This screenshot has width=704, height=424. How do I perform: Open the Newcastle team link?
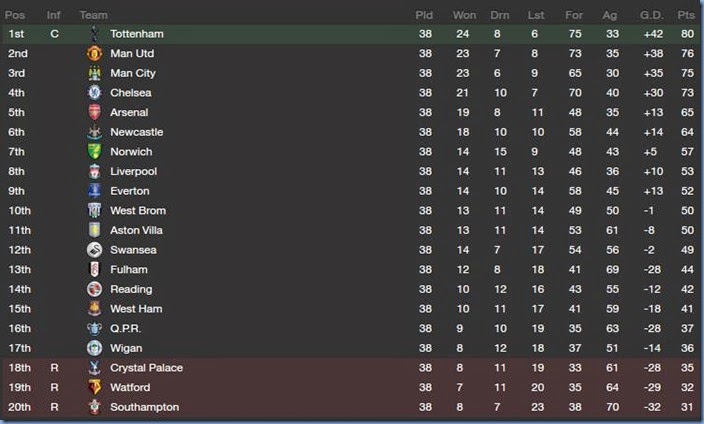pyautogui.click(x=136, y=132)
